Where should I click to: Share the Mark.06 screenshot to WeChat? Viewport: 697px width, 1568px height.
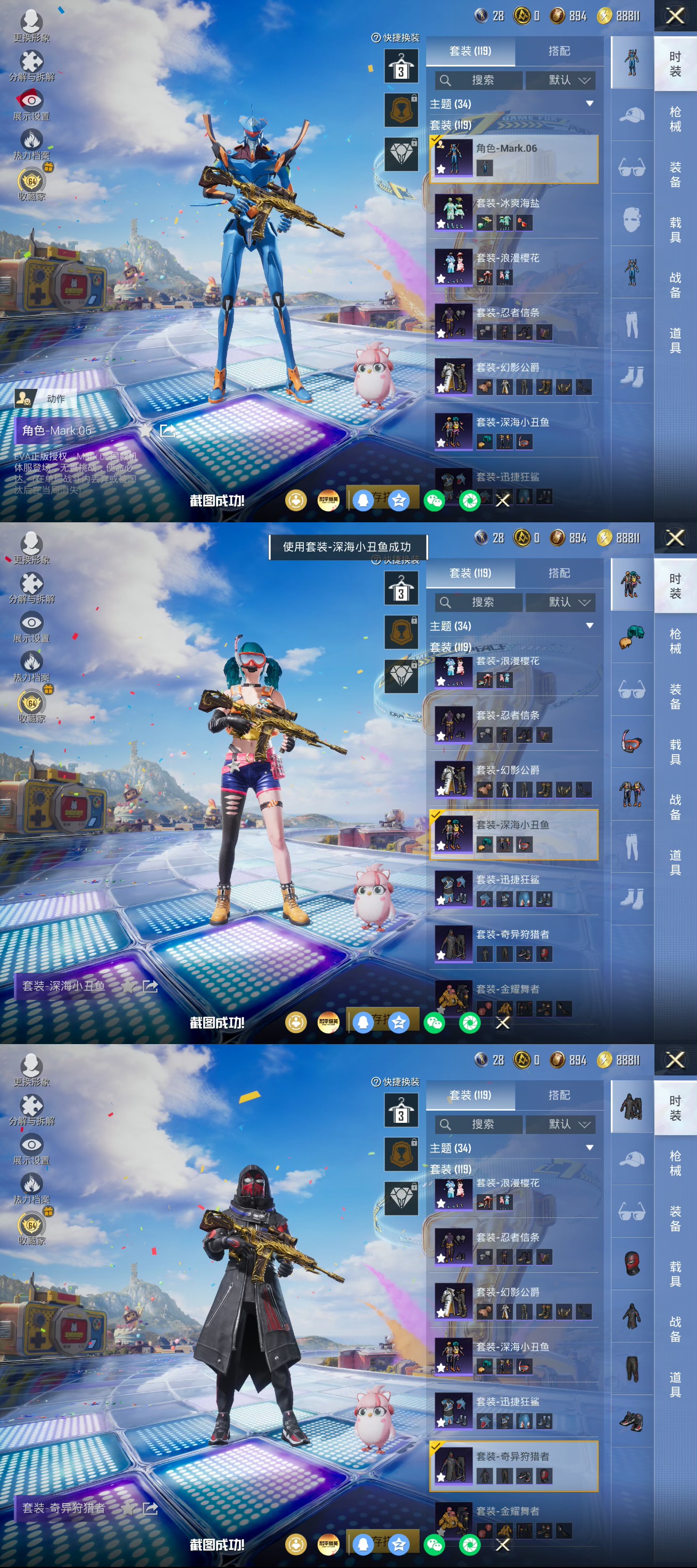pos(434,501)
